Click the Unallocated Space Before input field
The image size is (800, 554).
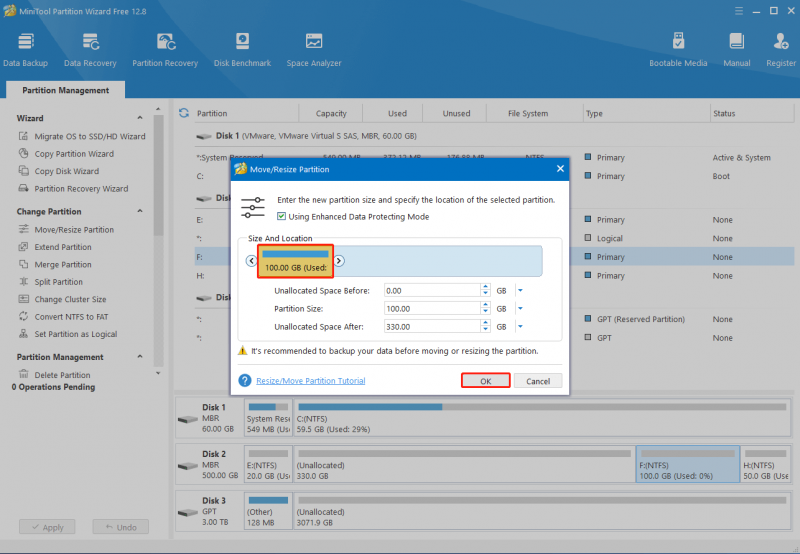tap(432, 290)
